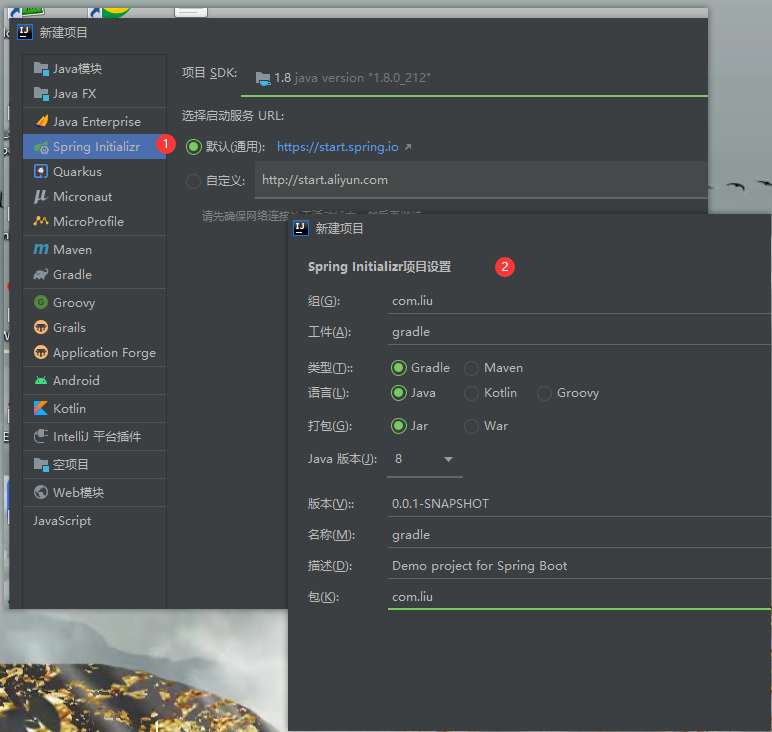Click the 工件(A) artifact field

click(x=579, y=332)
